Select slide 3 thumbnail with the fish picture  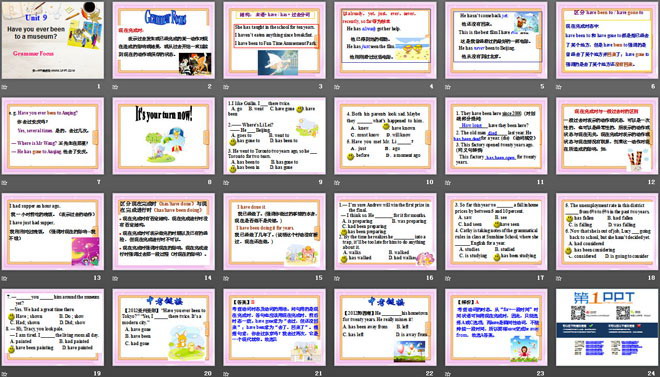274,40
